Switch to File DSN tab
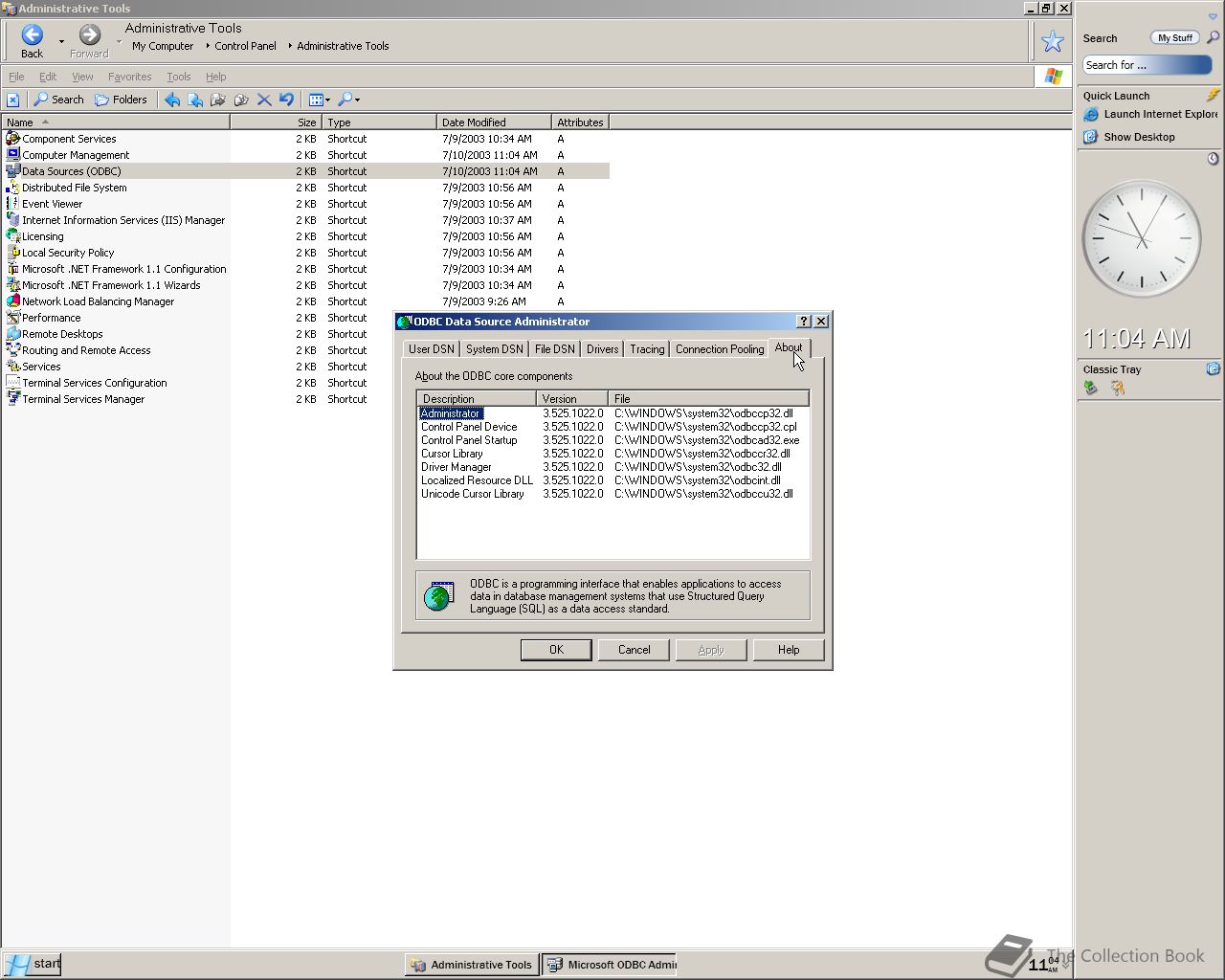This screenshot has width=1225, height=980. 555,349
